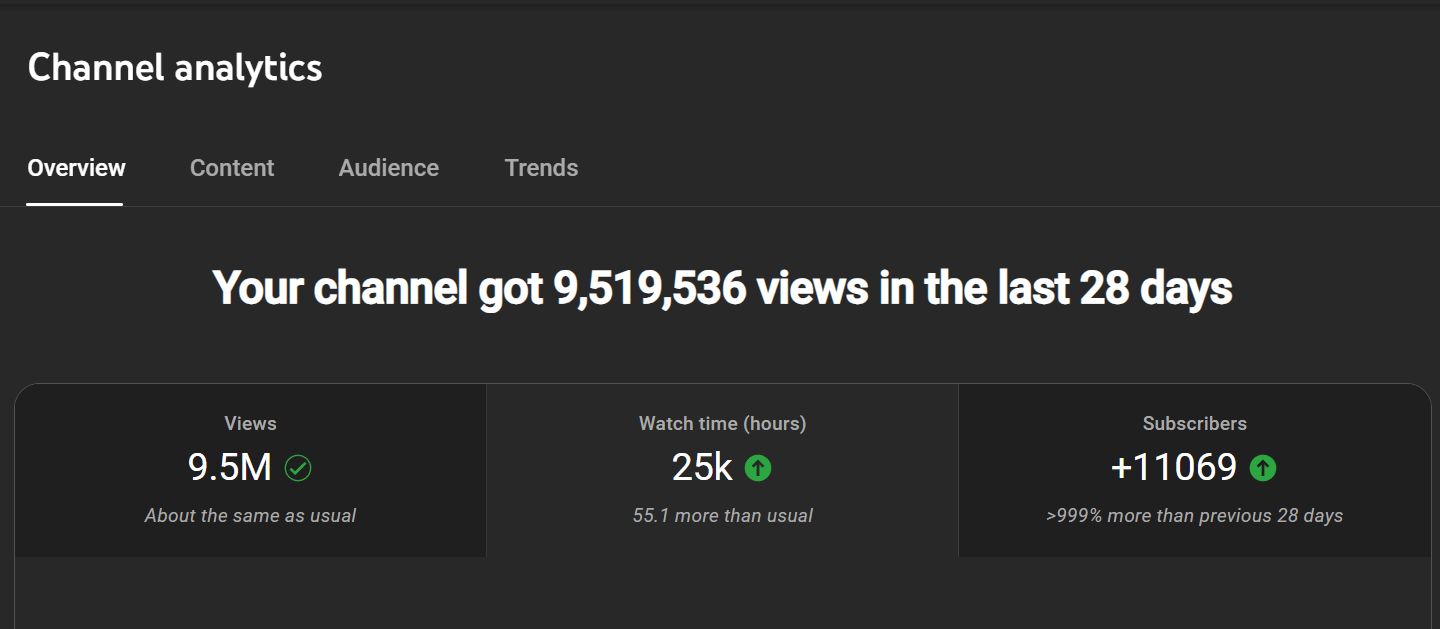Click the empty chart area below the cards
Screen dimensions: 1440x629
pos(722,594)
